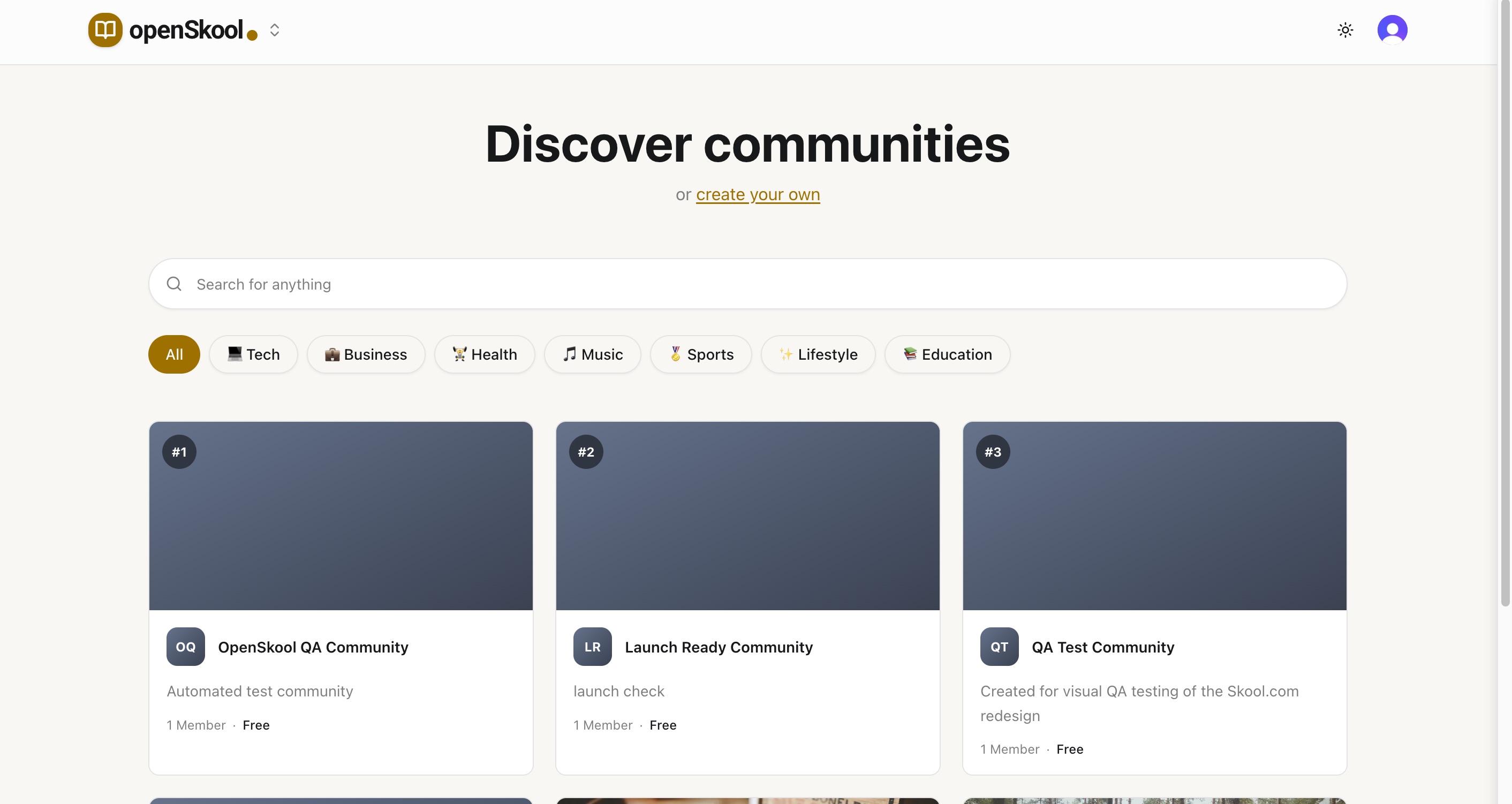Click the #3 ranking badge
Image resolution: width=1512 pixels, height=804 pixels.
(992, 451)
